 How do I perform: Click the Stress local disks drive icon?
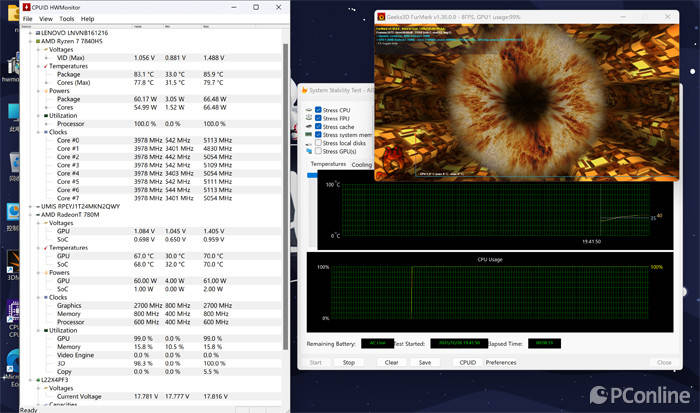(x=308, y=144)
